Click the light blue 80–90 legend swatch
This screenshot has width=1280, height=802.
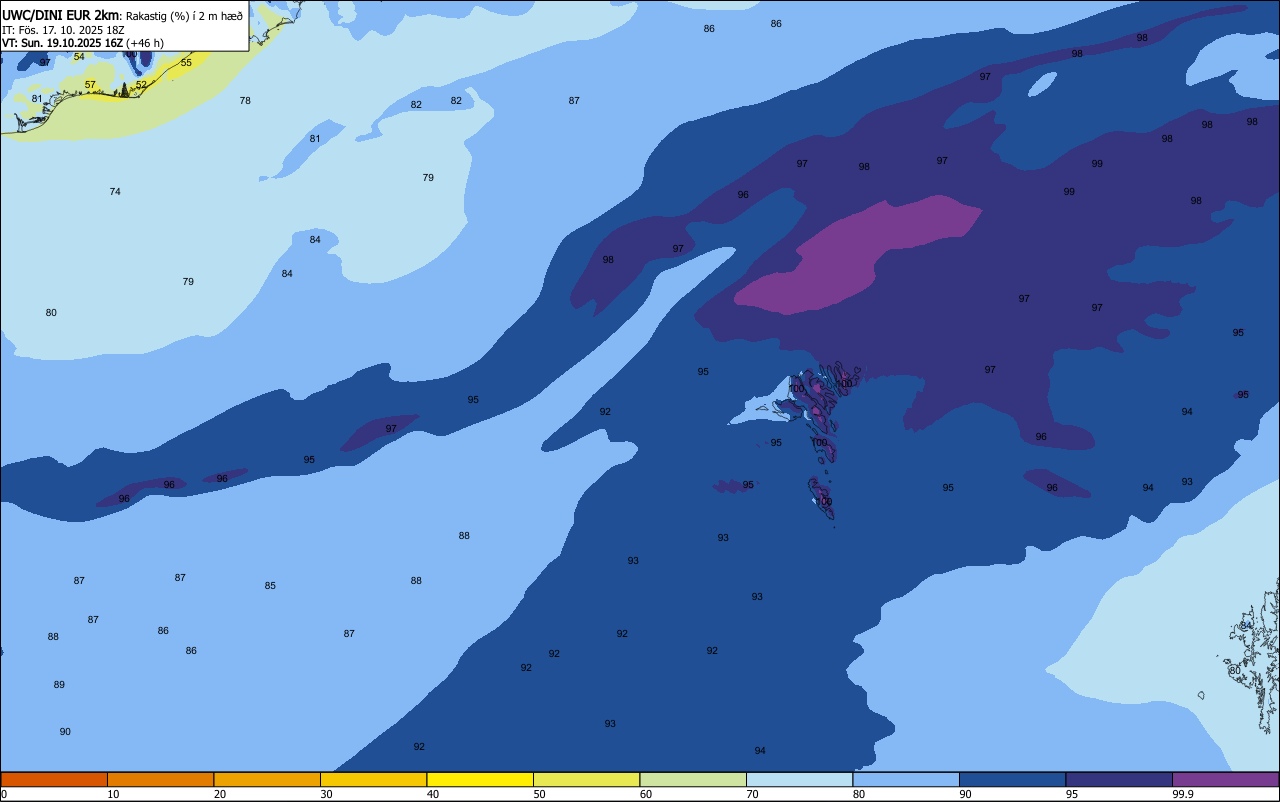click(906, 779)
